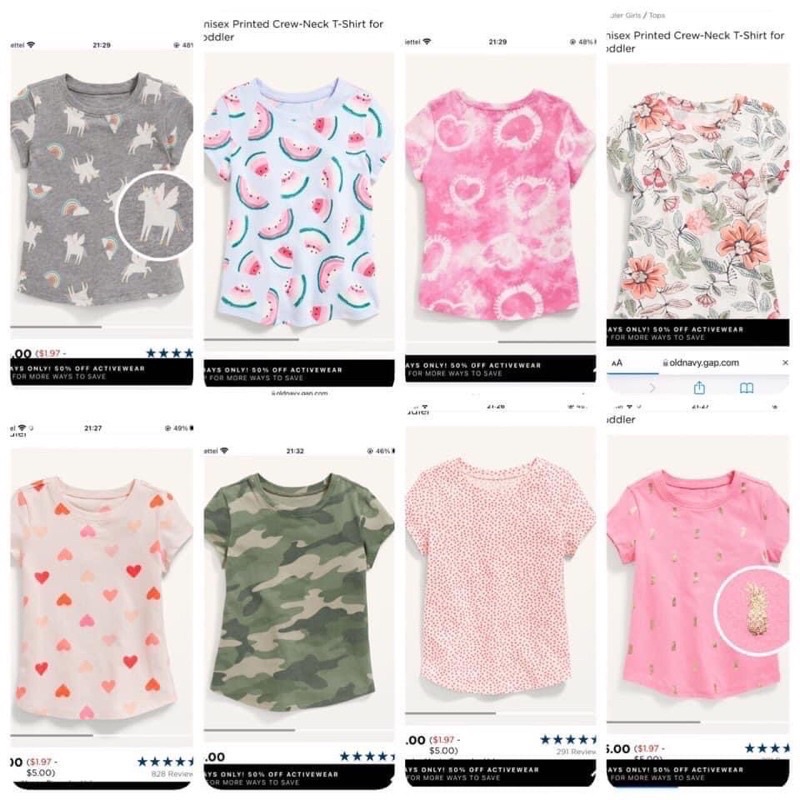Open the 291 Reviews link
This screenshot has height=800, width=800.
point(576,752)
